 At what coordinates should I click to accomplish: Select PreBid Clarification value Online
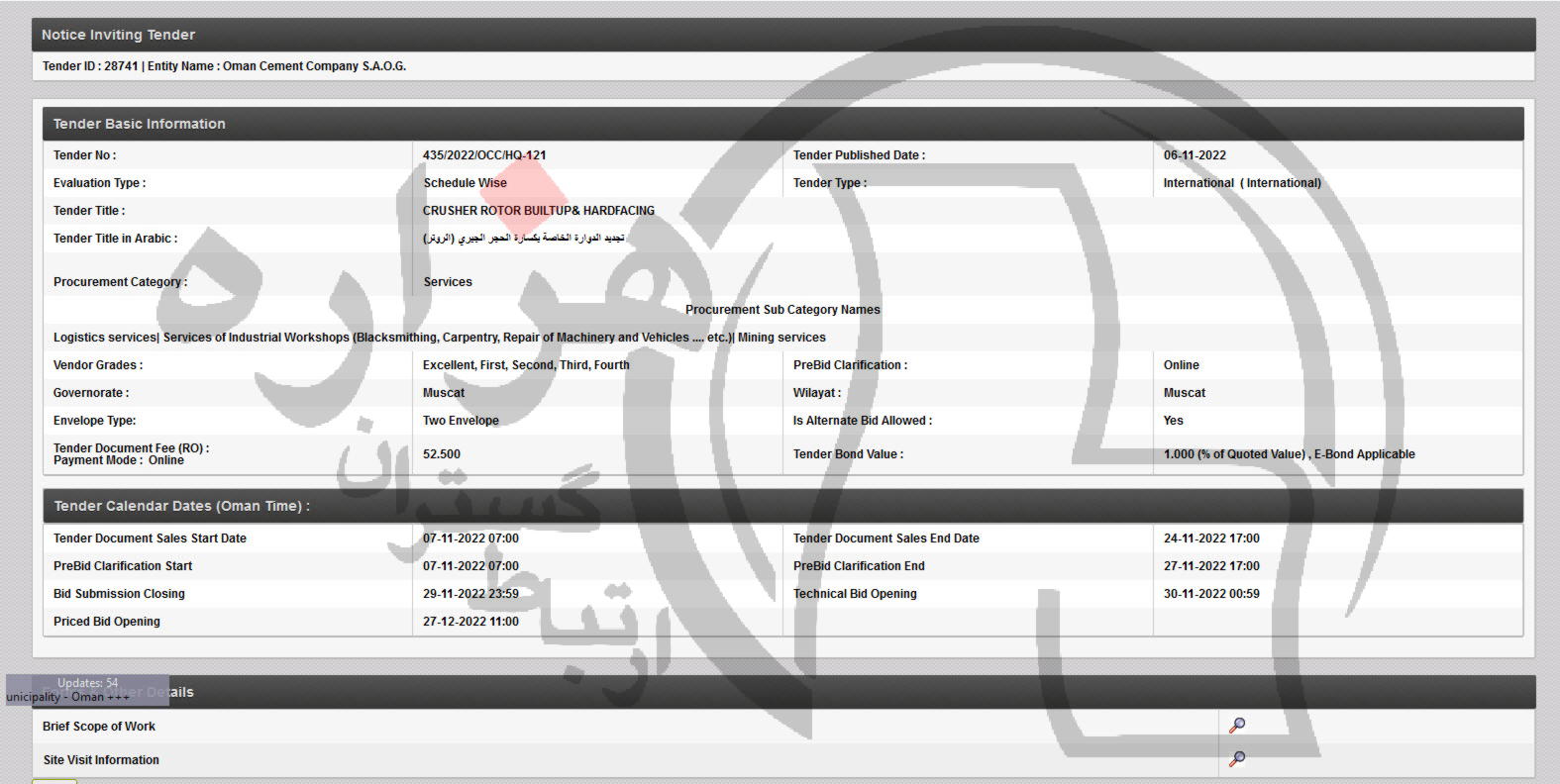pyautogui.click(x=1182, y=365)
